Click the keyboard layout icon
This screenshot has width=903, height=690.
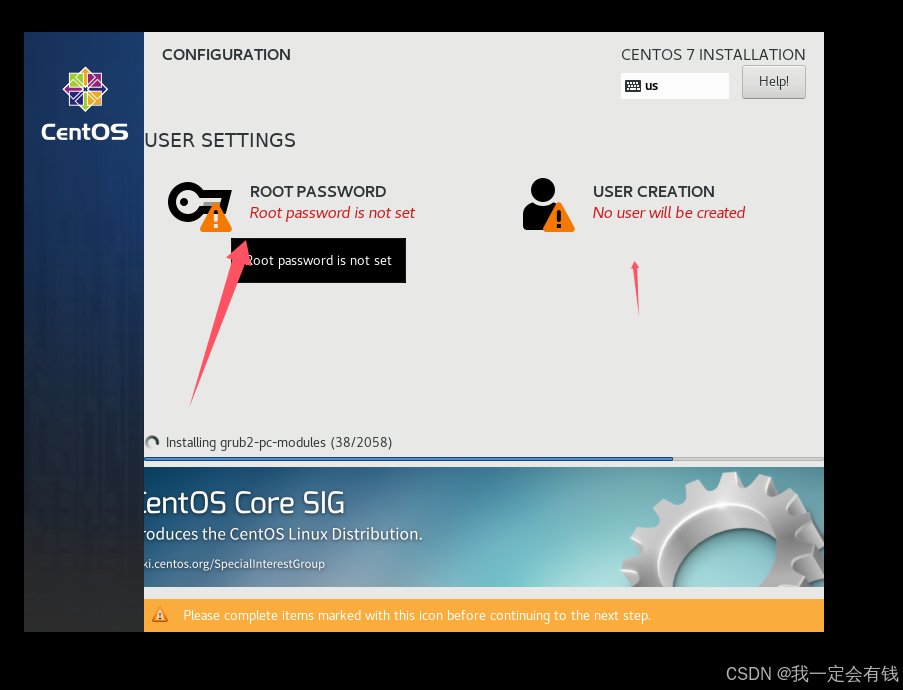tap(633, 86)
